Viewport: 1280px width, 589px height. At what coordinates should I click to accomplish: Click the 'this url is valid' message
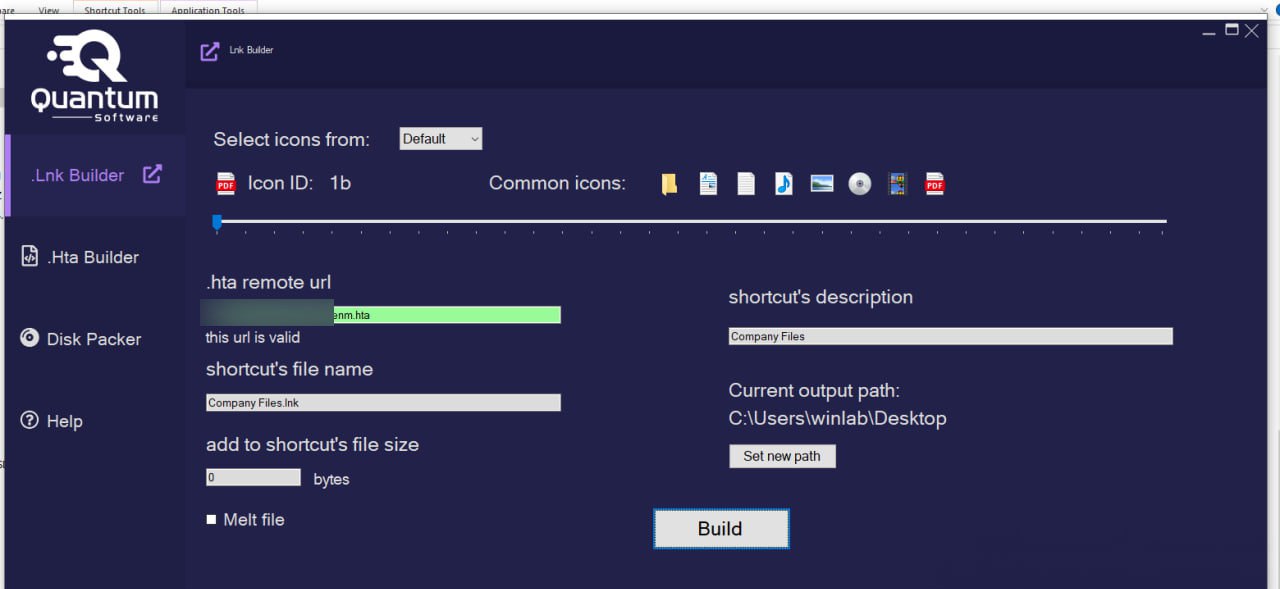tap(253, 338)
